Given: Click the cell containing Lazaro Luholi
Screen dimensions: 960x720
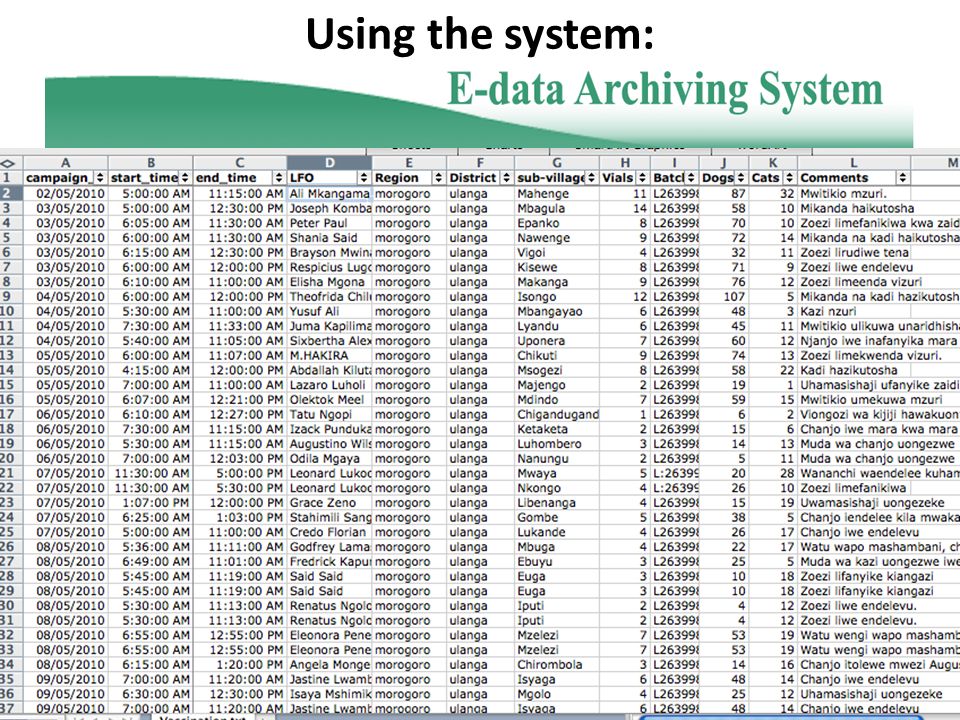Looking at the screenshot, I should coord(329,385).
